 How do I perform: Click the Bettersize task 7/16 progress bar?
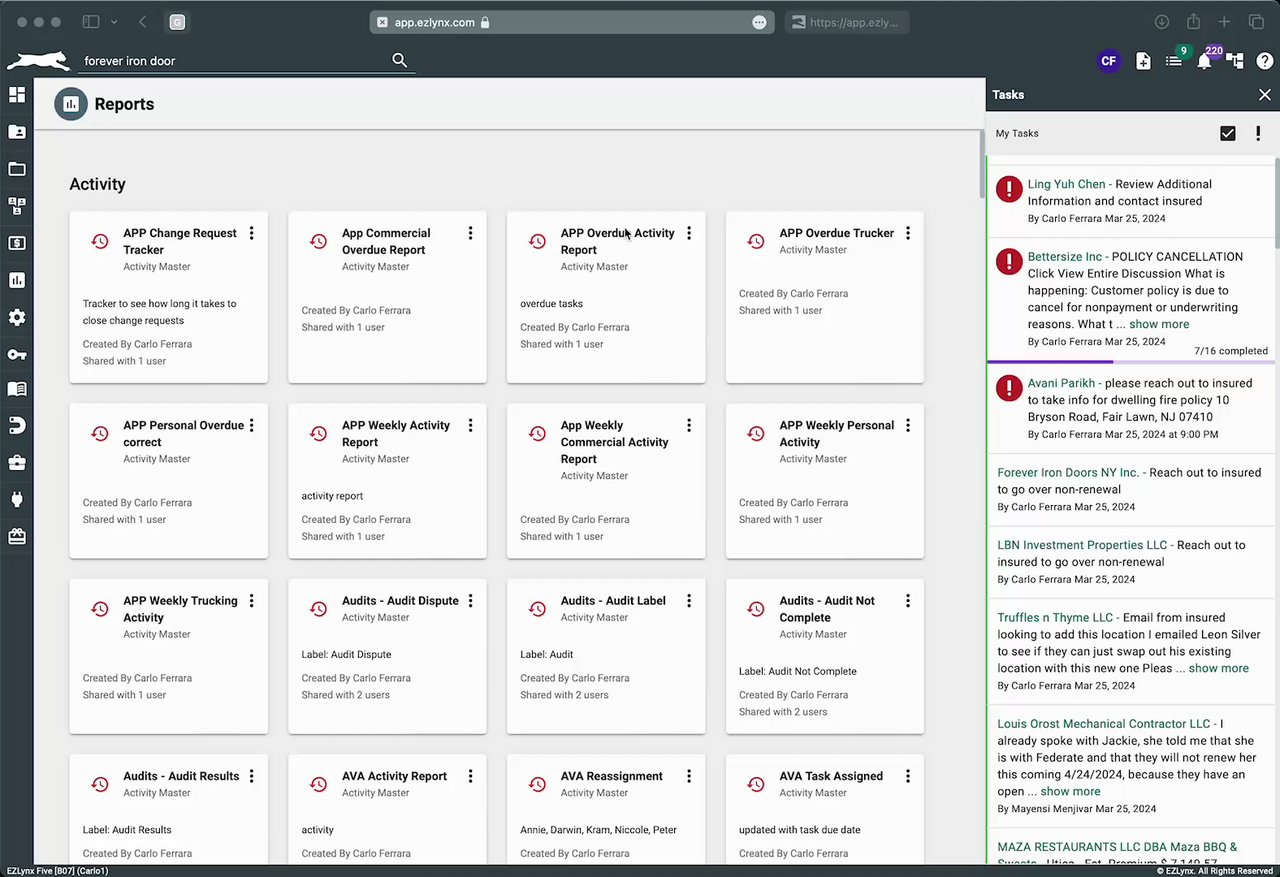[1131, 362]
